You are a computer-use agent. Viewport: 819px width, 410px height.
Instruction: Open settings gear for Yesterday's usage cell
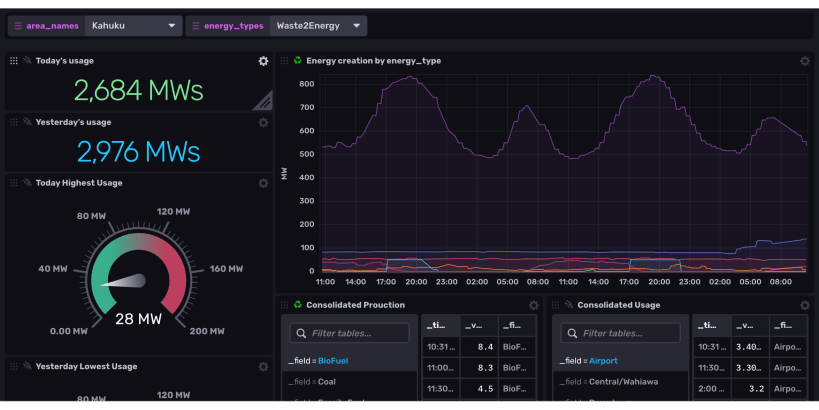(x=263, y=122)
